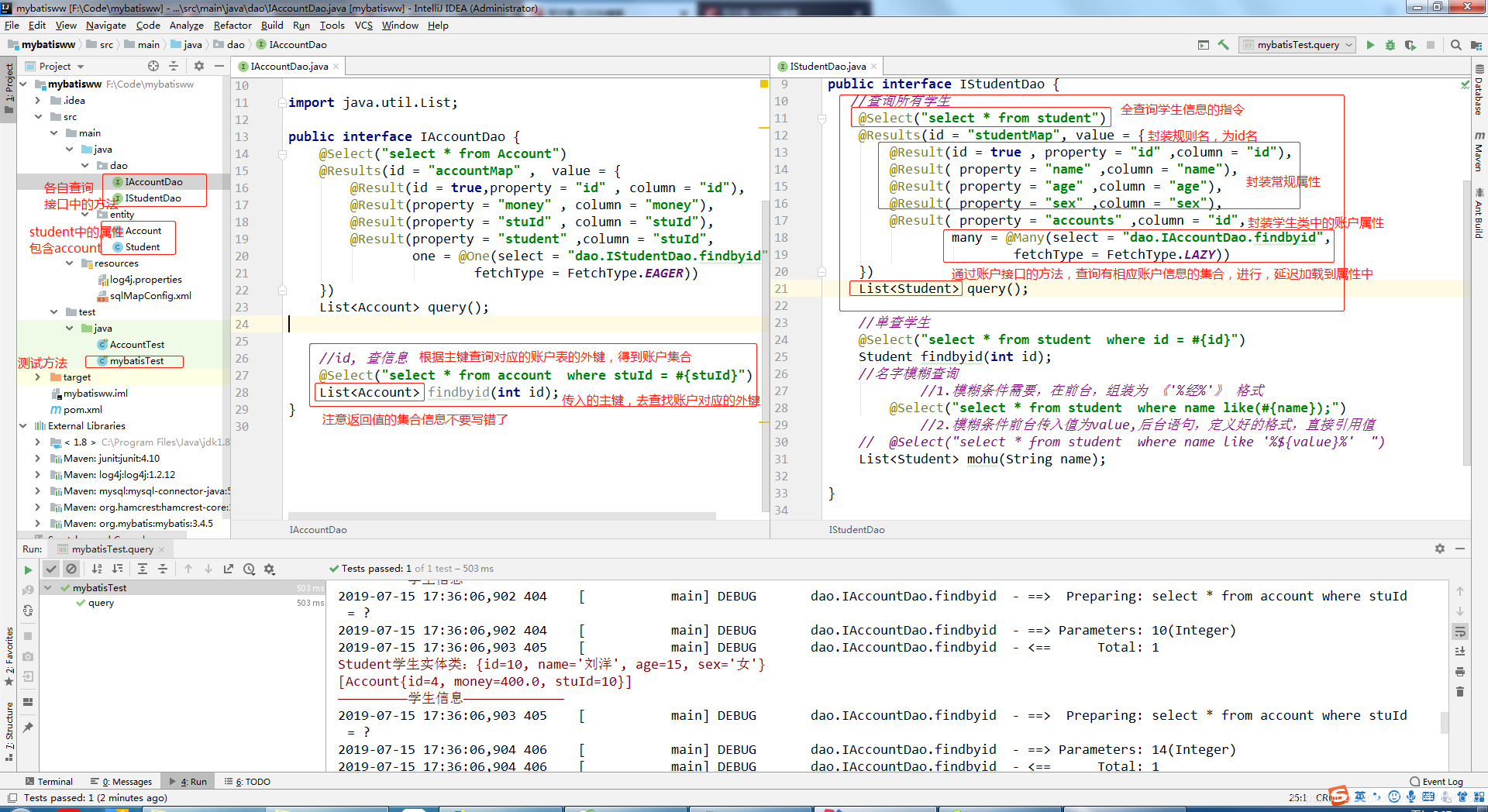Open the Event Log
1488x812 pixels.
click(x=1436, y=782)
